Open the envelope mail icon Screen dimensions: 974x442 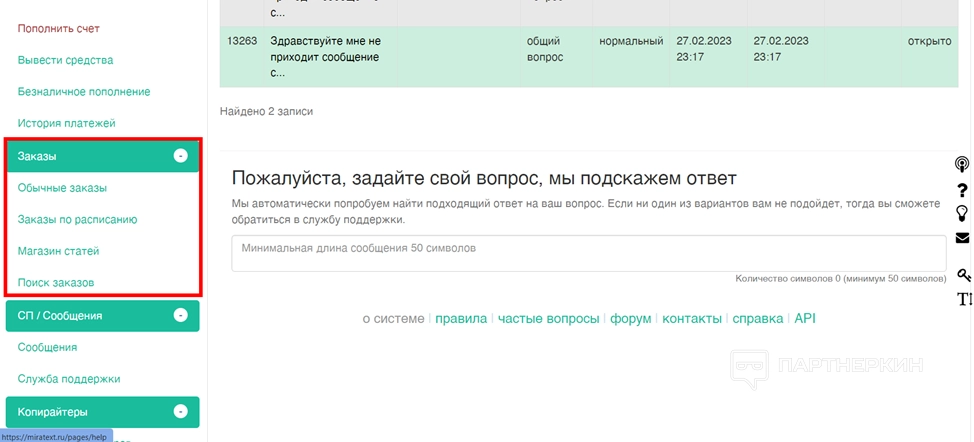[962, 238]
